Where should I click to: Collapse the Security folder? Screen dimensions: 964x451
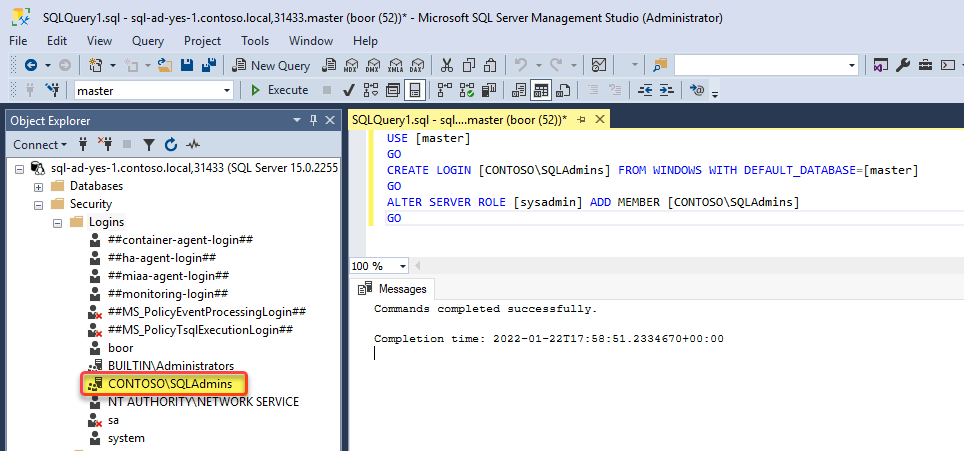[x=38, y=204]
